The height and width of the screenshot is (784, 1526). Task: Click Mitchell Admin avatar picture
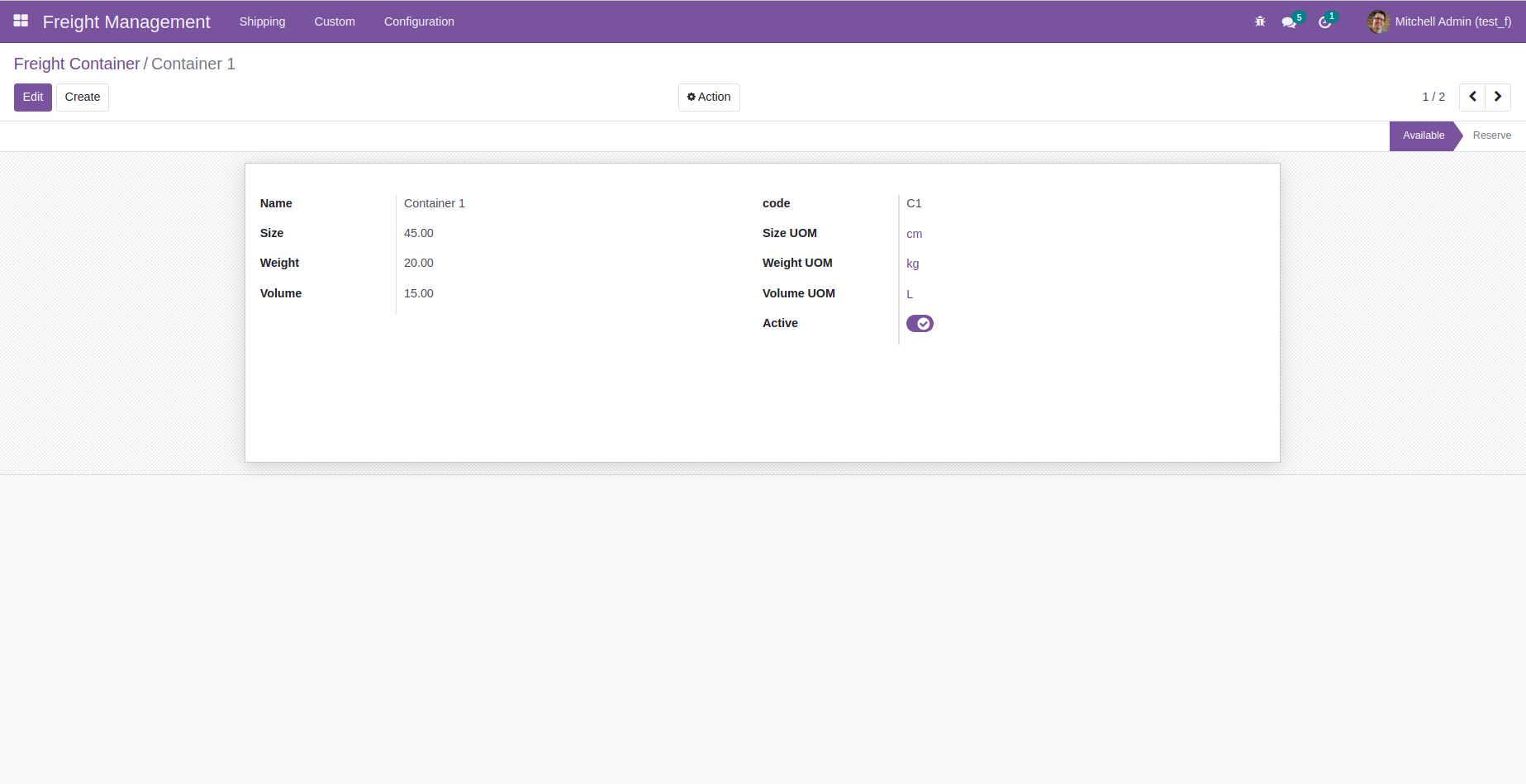(1378, 21)
